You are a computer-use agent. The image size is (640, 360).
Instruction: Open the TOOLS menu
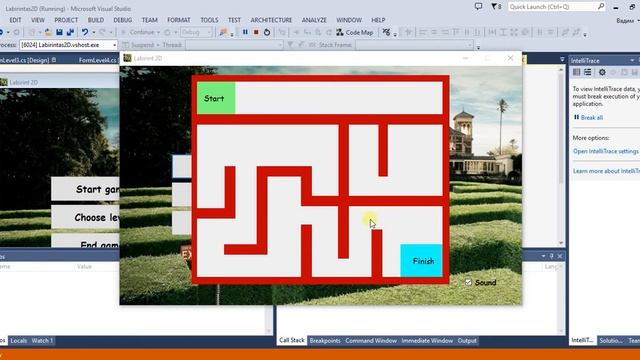[x=209, y=20]
